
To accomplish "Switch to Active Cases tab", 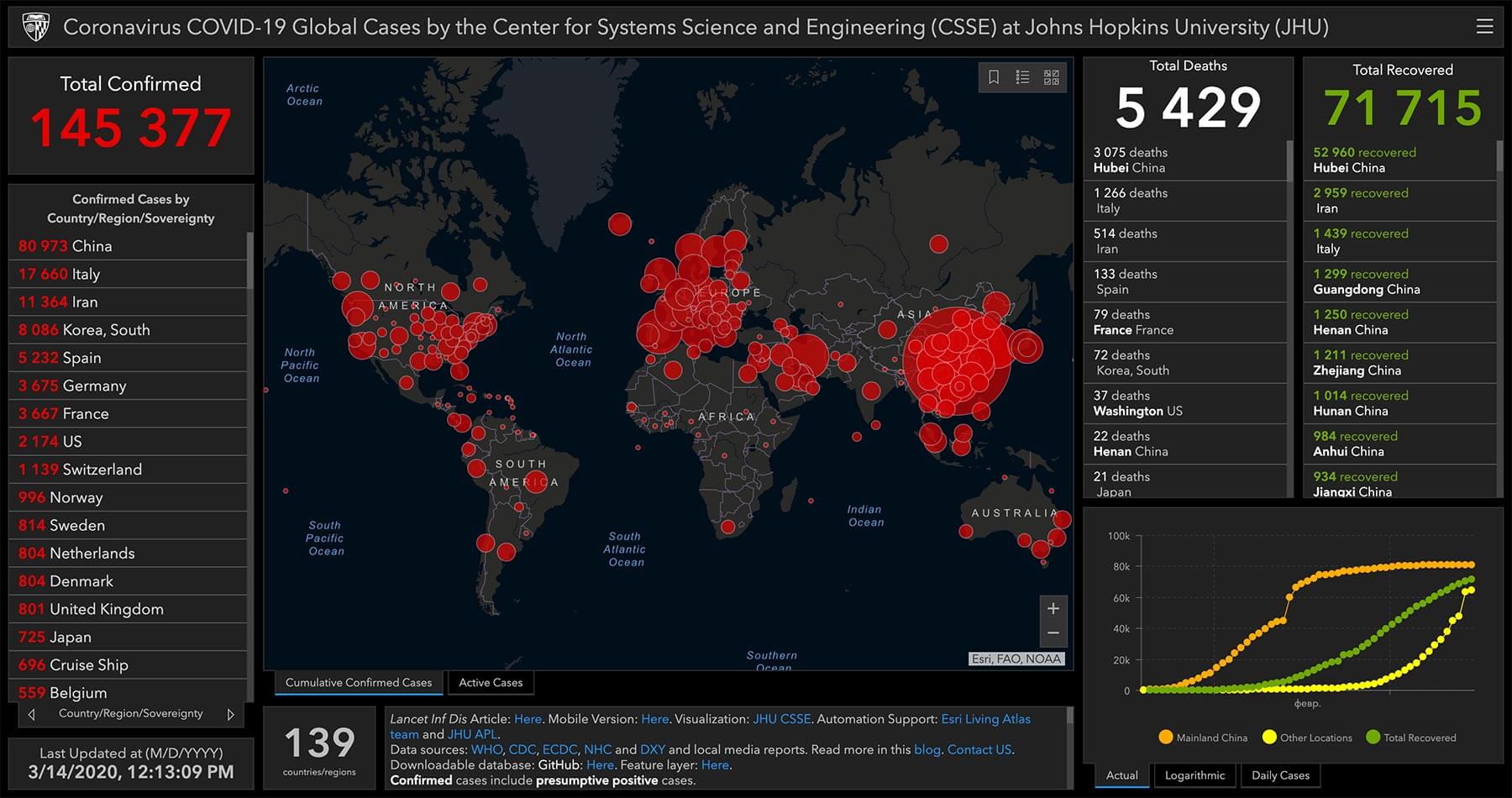I will point(491,683).
